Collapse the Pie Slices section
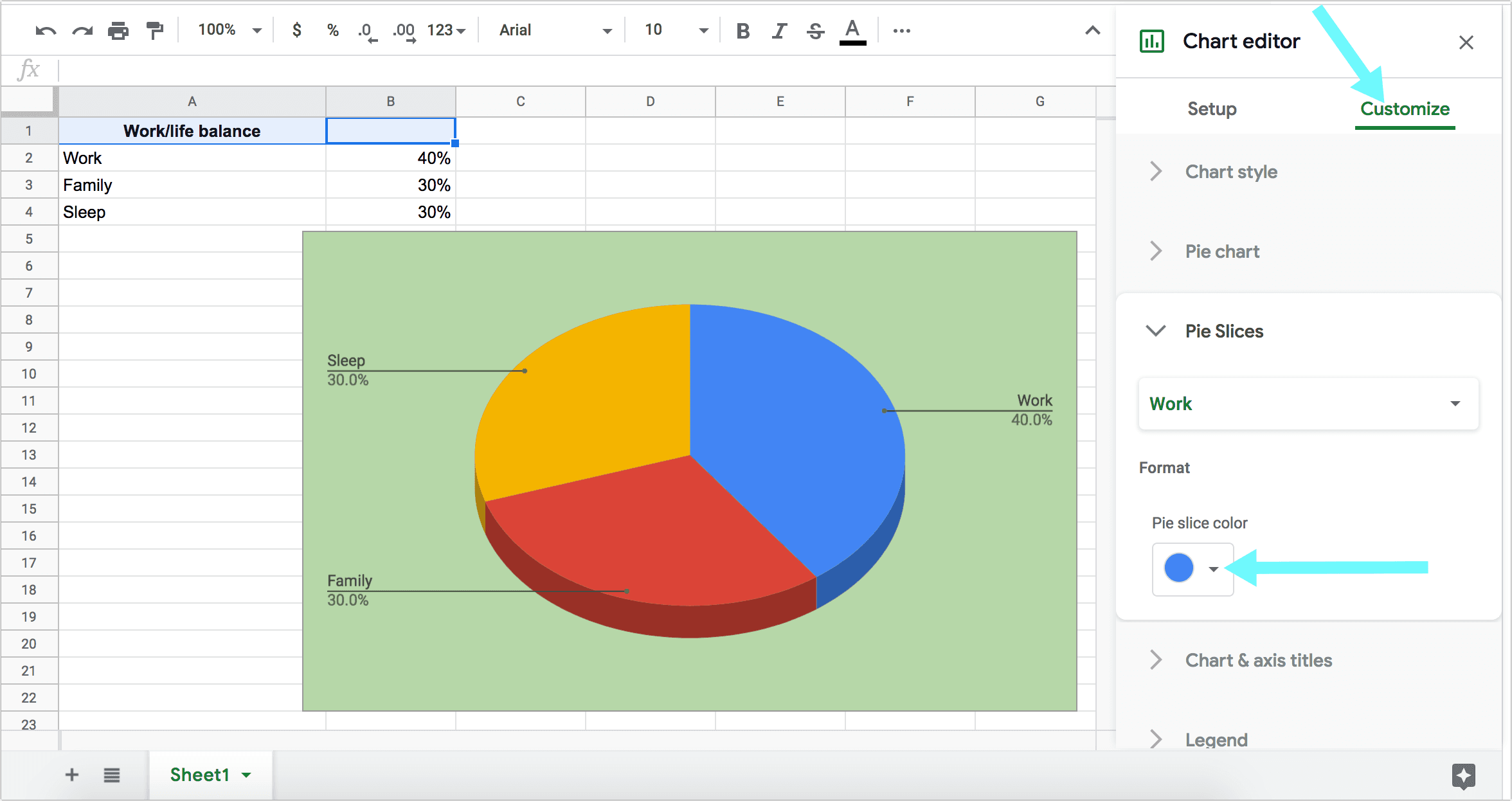The image size is (1512, 801). pos(1160,331)
